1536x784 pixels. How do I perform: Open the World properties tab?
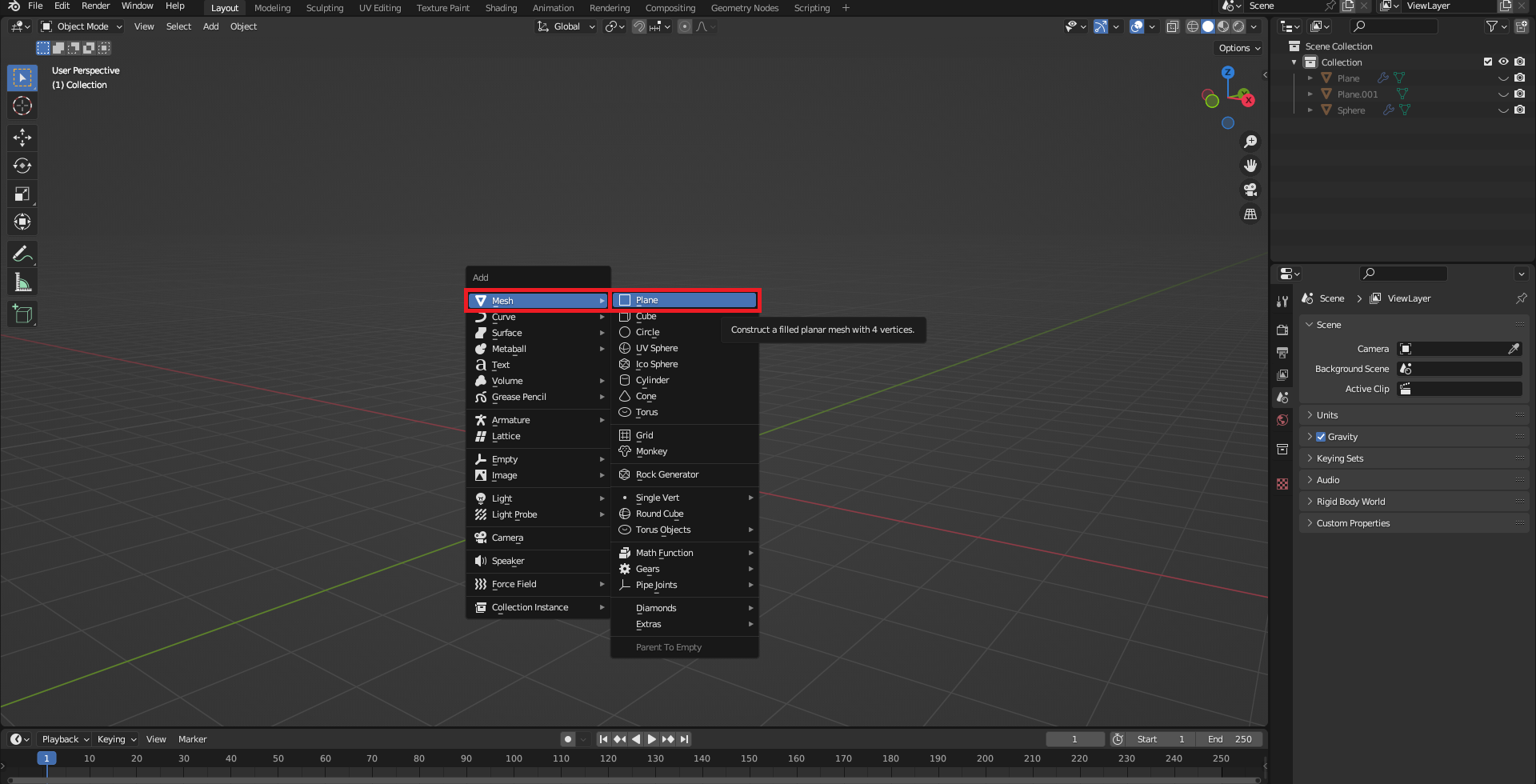(x=1282, y=420)
